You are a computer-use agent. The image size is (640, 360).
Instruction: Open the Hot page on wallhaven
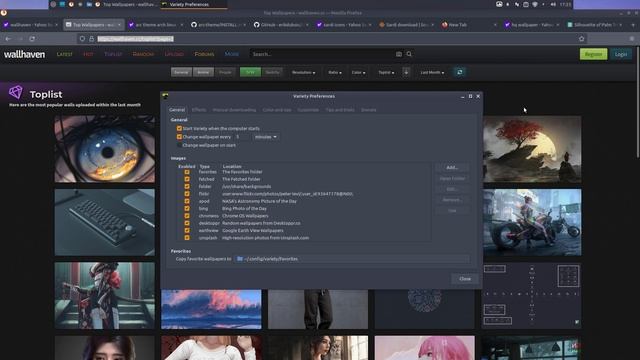click(x=88, y=54)
